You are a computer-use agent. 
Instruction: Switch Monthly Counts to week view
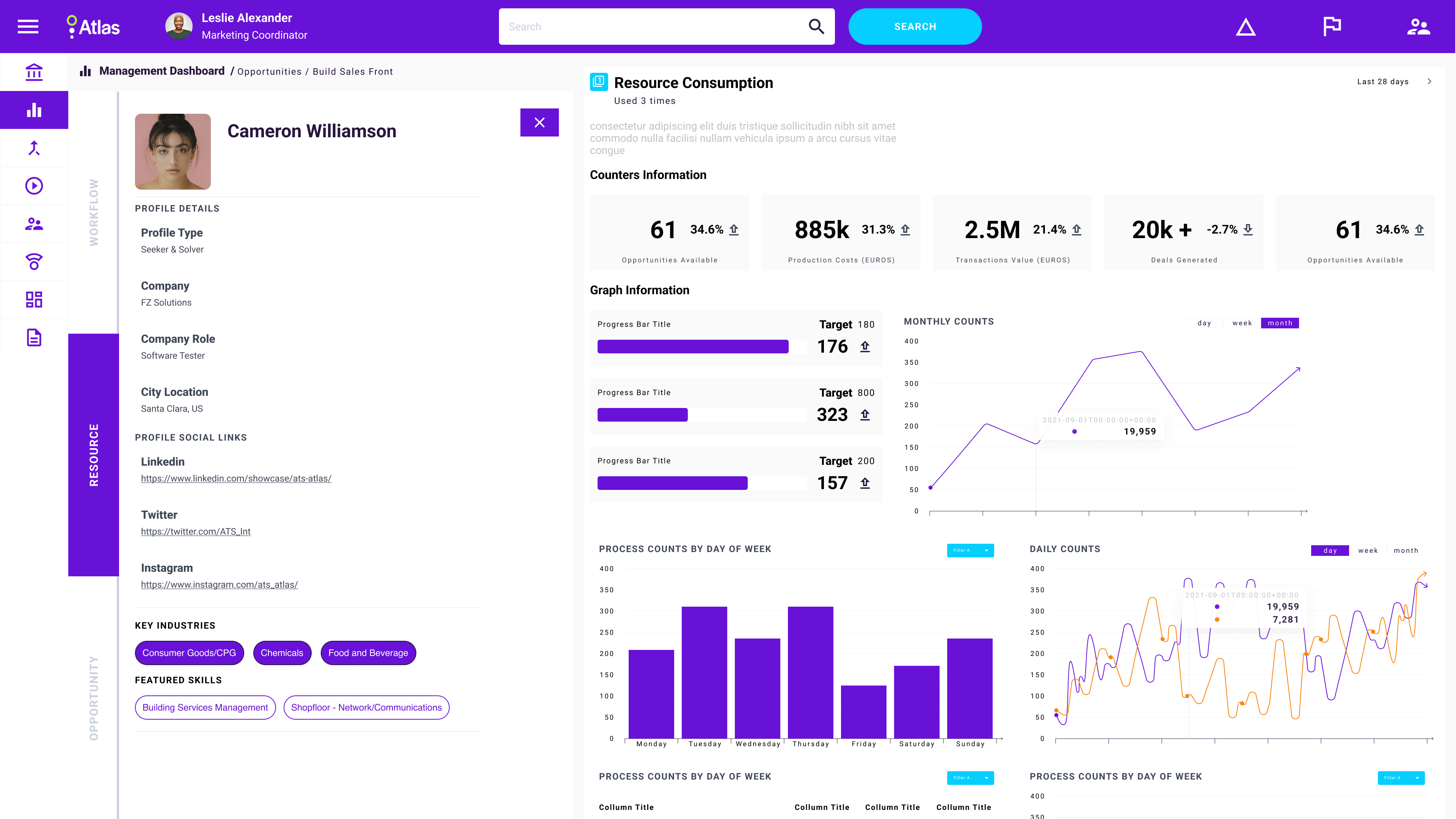tap(1242, 323)
